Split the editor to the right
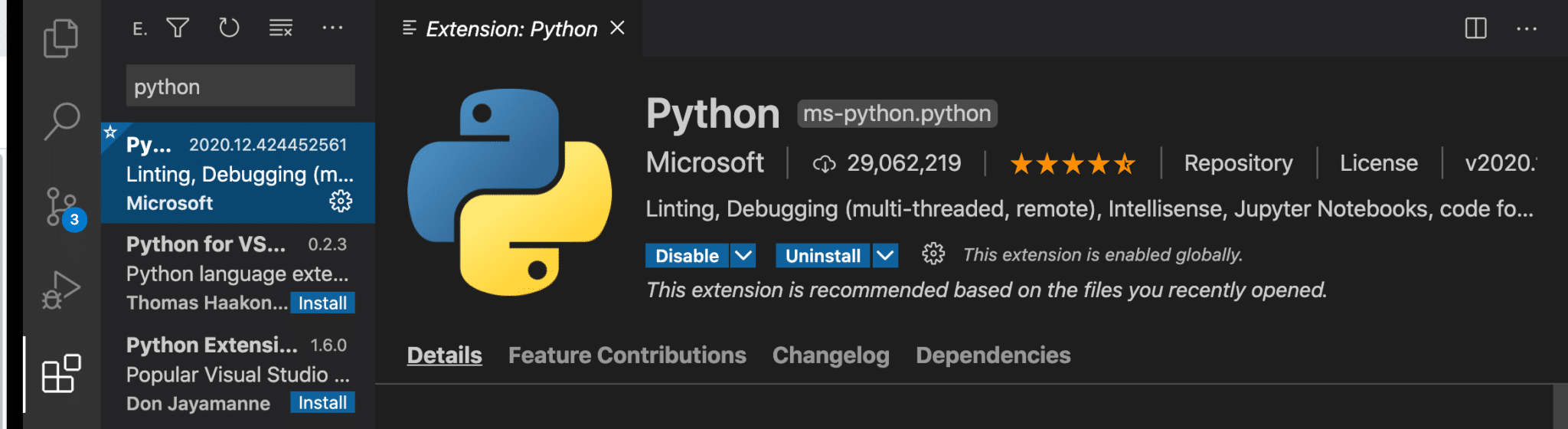This screenshot has width=1568, height=429. tap(1475, 28)
